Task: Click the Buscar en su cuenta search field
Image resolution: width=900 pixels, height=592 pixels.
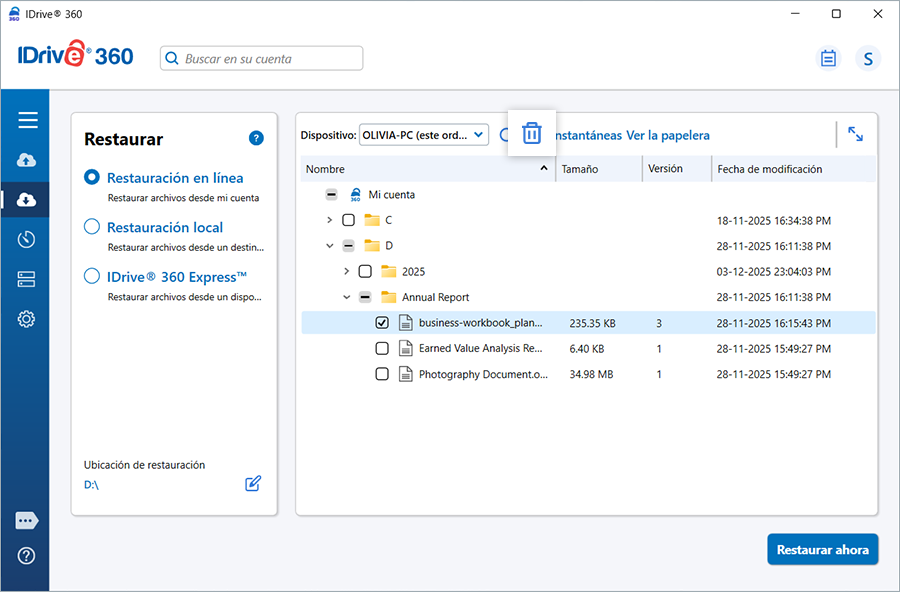Action: click(262, 59)
